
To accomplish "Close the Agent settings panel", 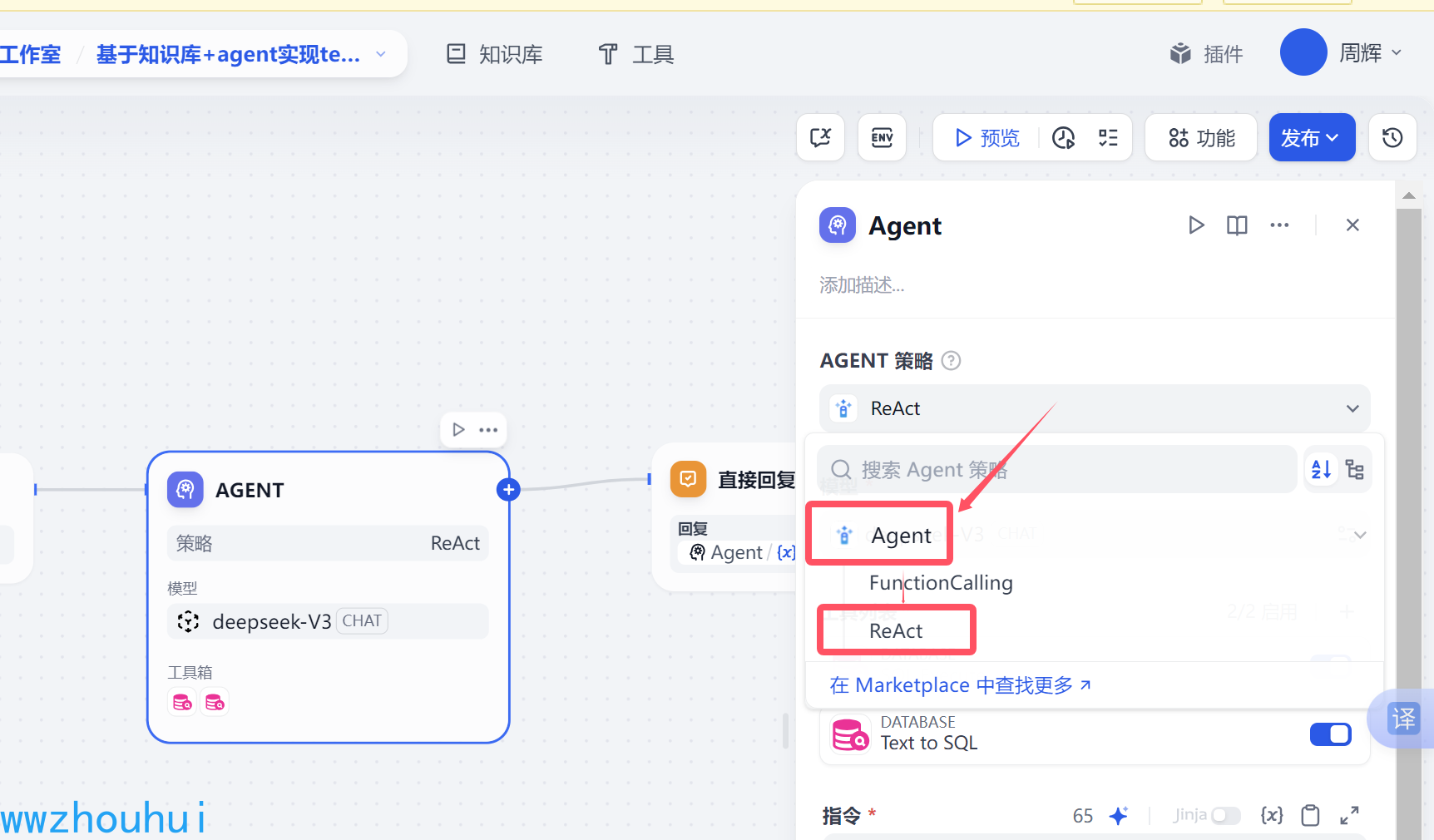I will (x=1352, y=225).
